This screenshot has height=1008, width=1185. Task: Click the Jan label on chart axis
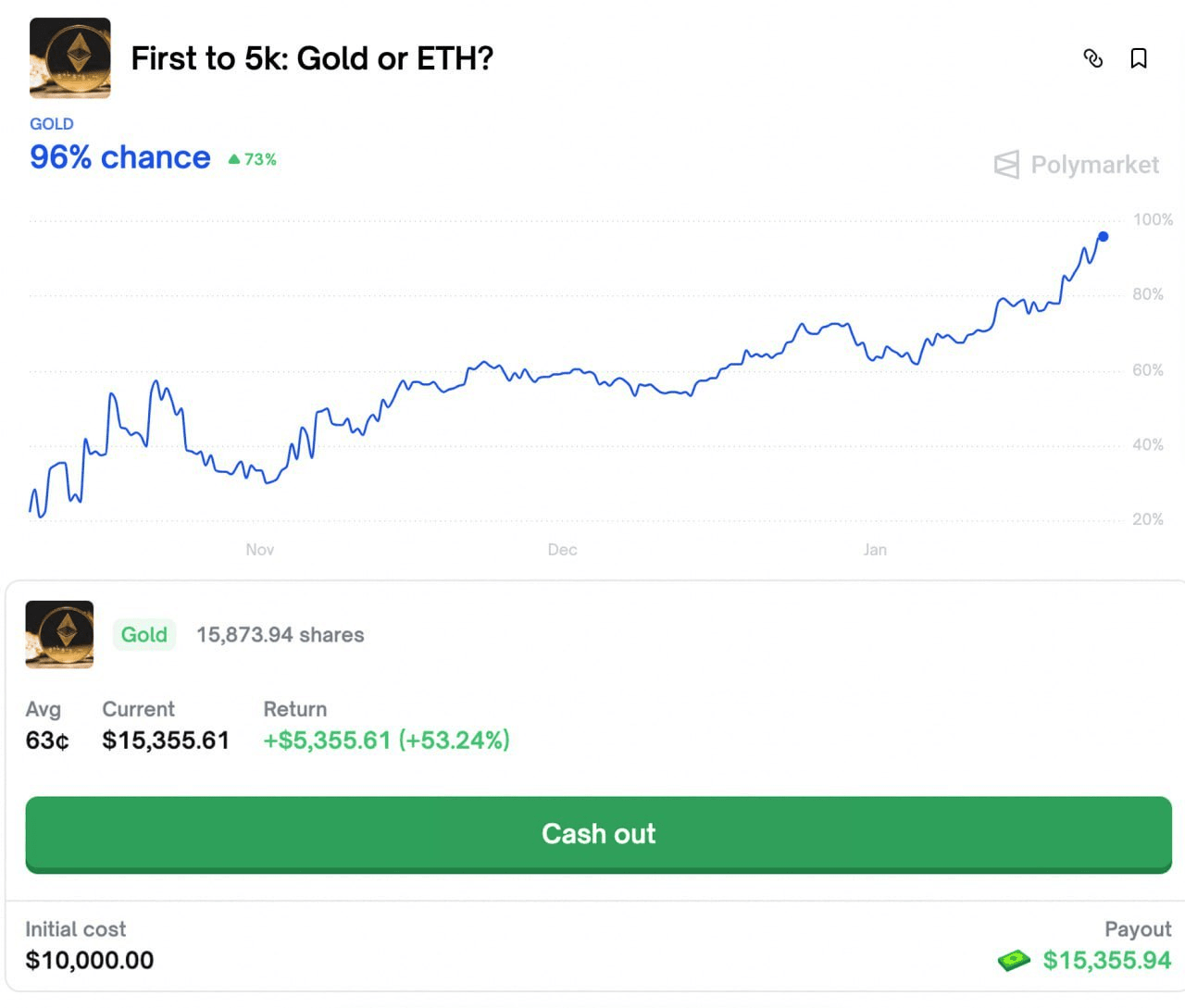(875, 550)
